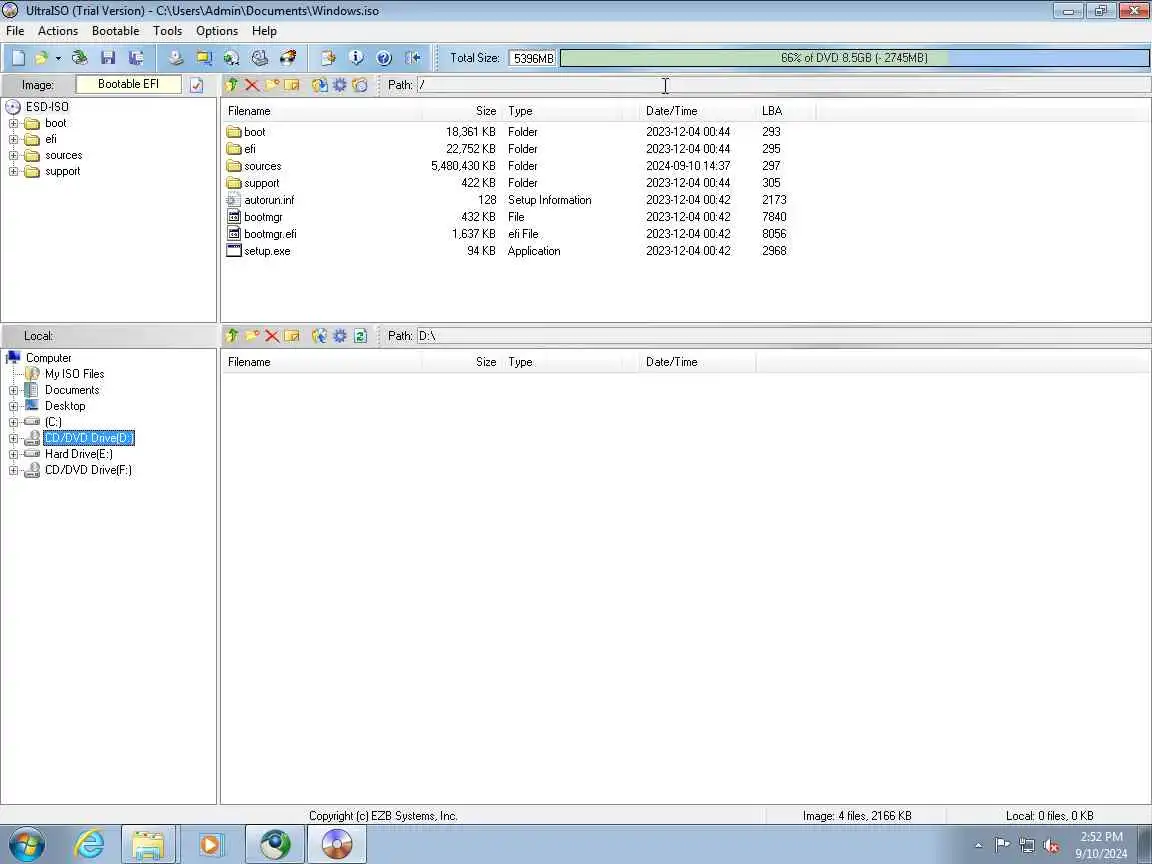Click the Add Files toolbar icon
The height and width of the screenshot is (864, 1152).
click(x=328, y=58)
